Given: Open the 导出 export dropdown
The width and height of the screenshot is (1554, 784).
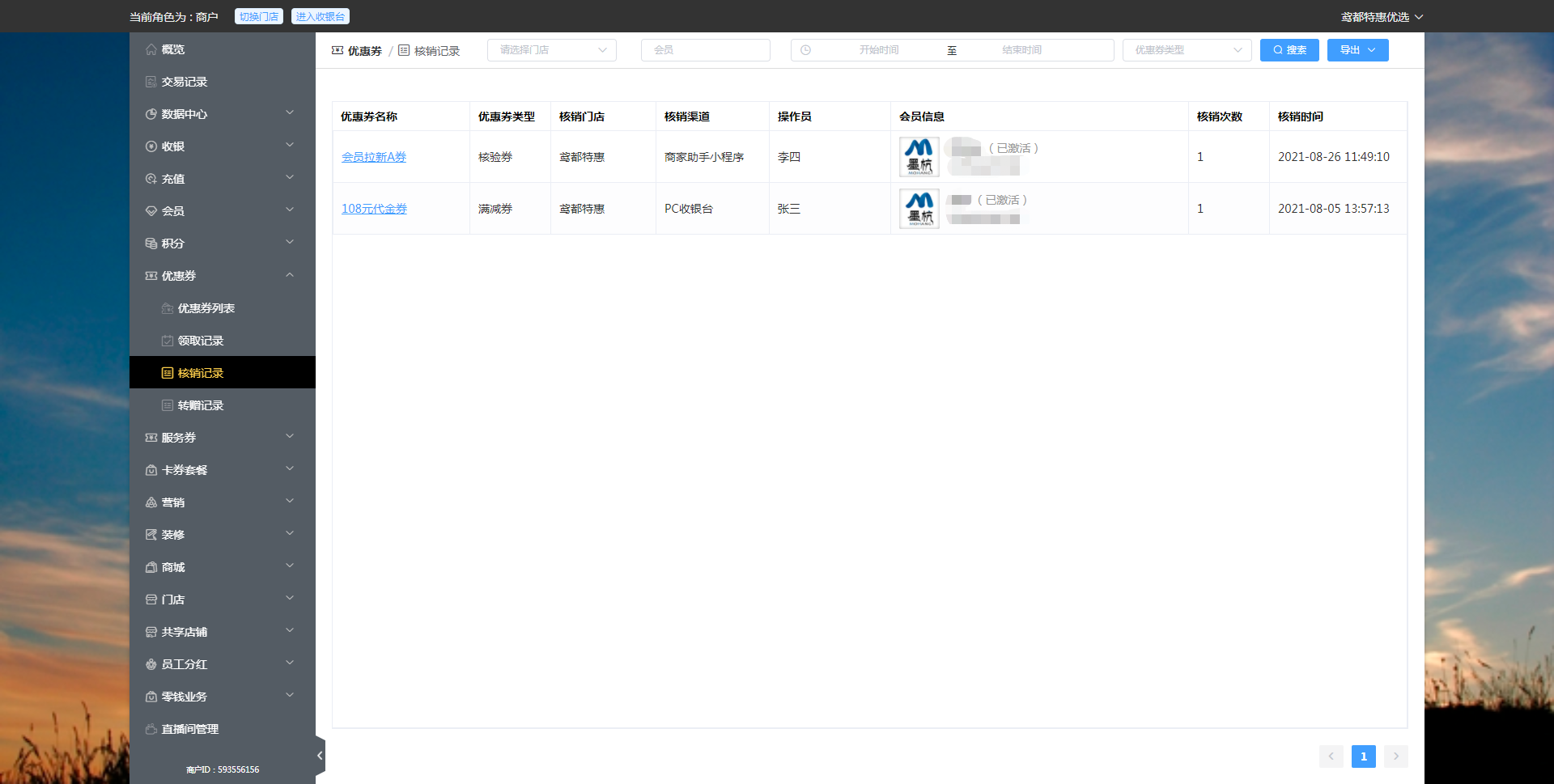Looking at the screenshot, I should (1358, 50).
